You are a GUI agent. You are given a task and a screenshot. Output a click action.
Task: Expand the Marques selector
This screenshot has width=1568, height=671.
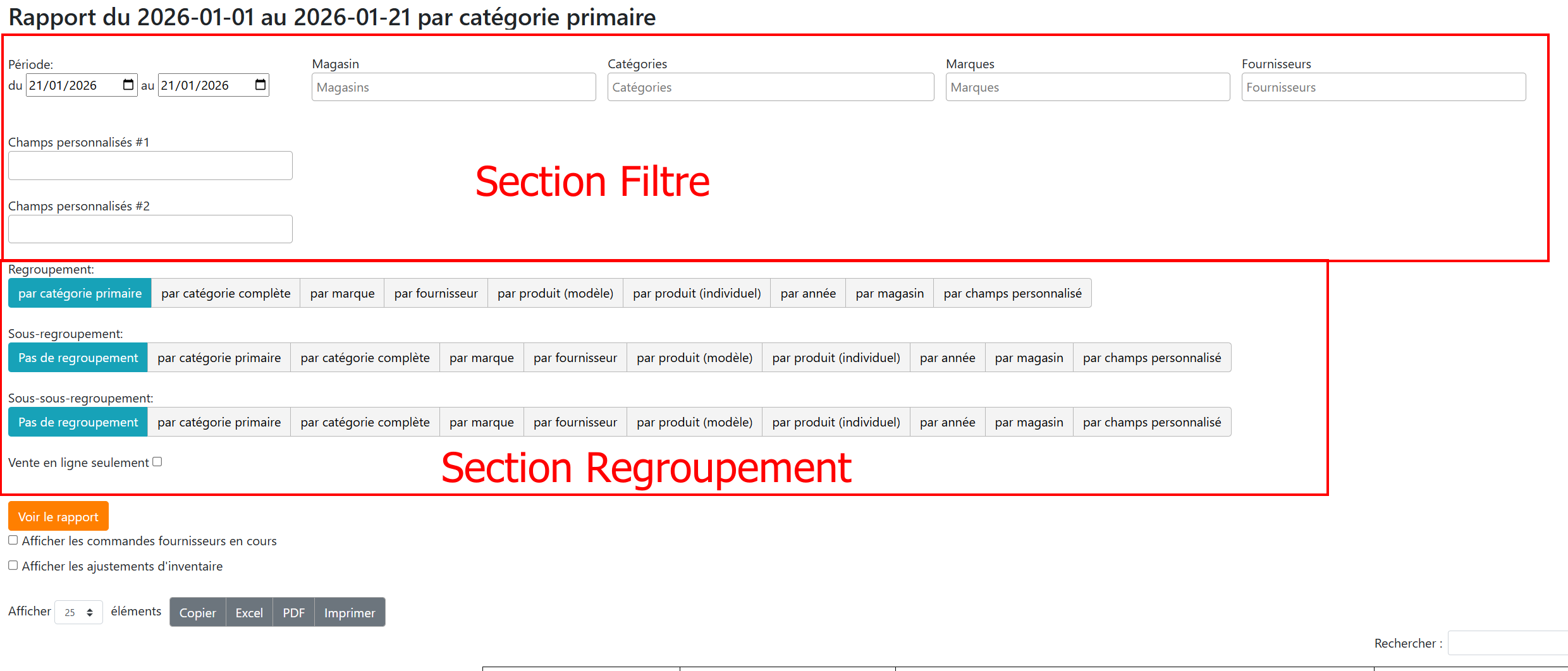coord(1087,87)
